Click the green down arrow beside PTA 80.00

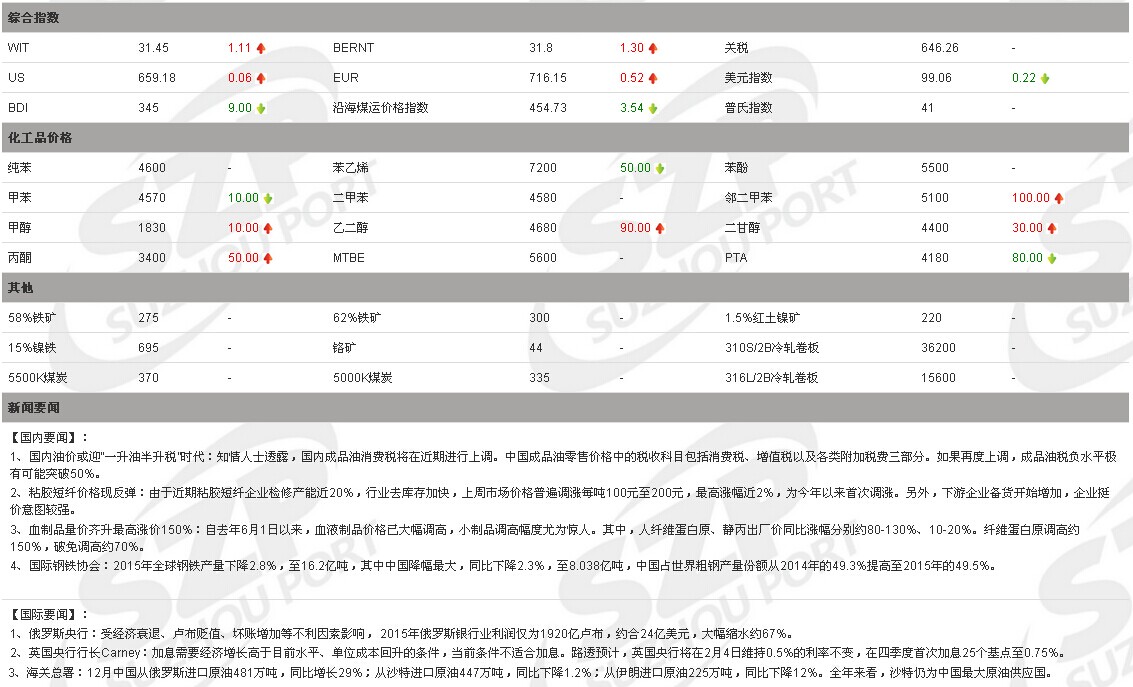click(x=1052, y=258)
